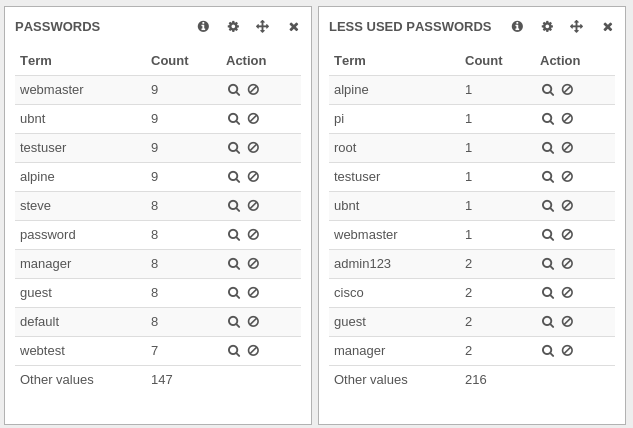Exclude root term in less used passwords
Viewport: 633px width, 428px height.
pos(567,148)
